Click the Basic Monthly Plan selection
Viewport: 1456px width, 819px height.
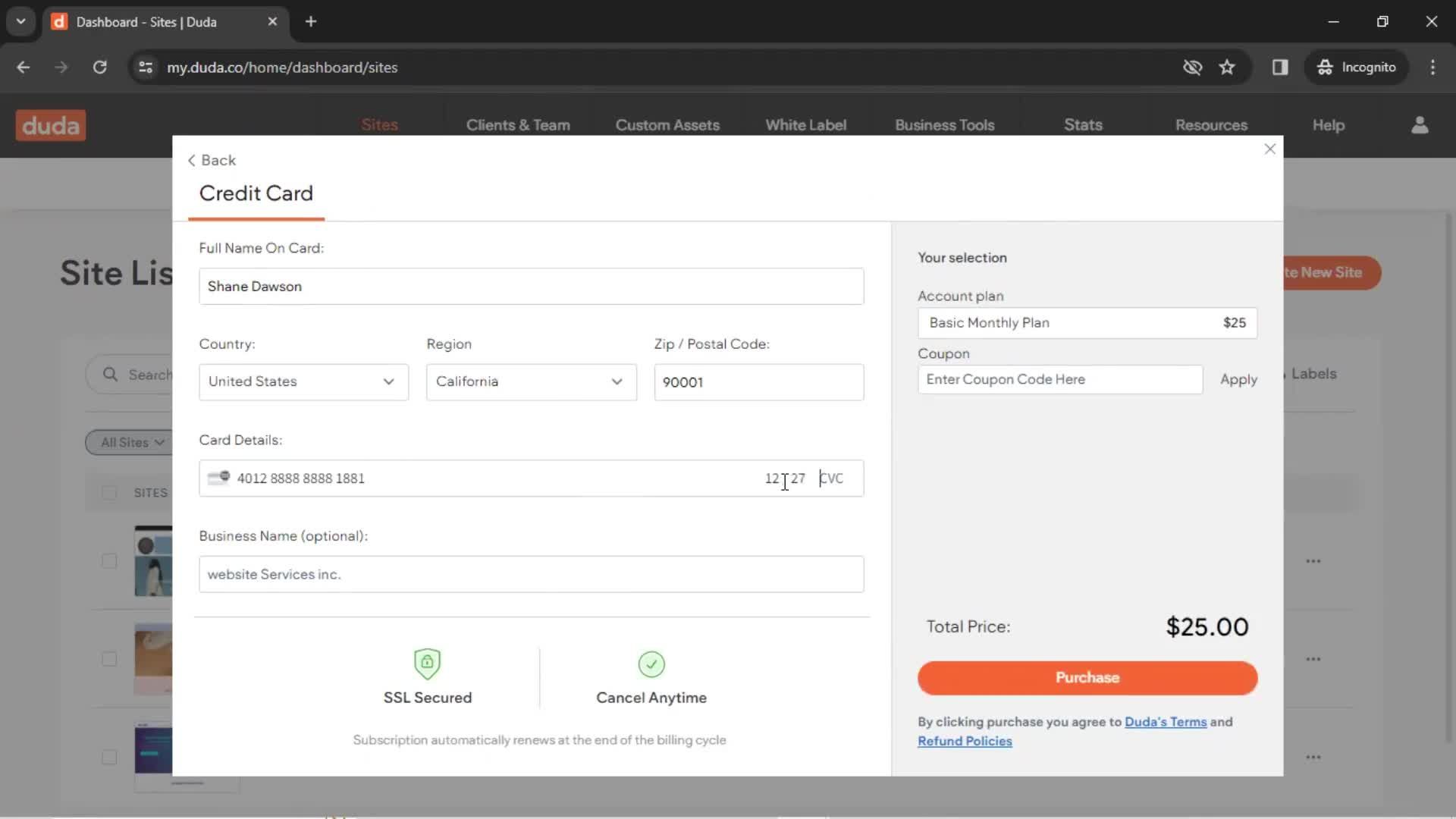pyautogui.click(x=1087, y=323)
